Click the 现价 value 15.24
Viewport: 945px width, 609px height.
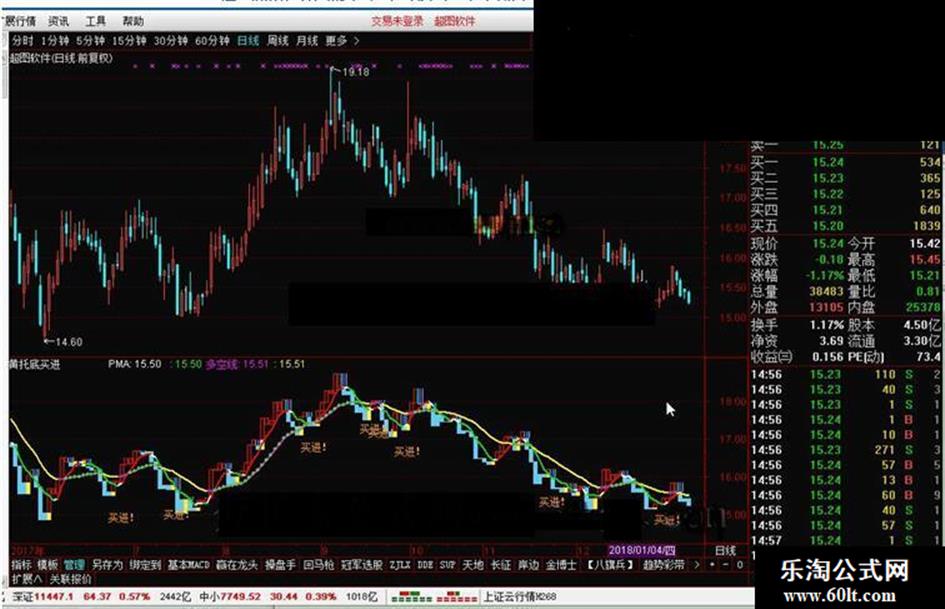828,244
